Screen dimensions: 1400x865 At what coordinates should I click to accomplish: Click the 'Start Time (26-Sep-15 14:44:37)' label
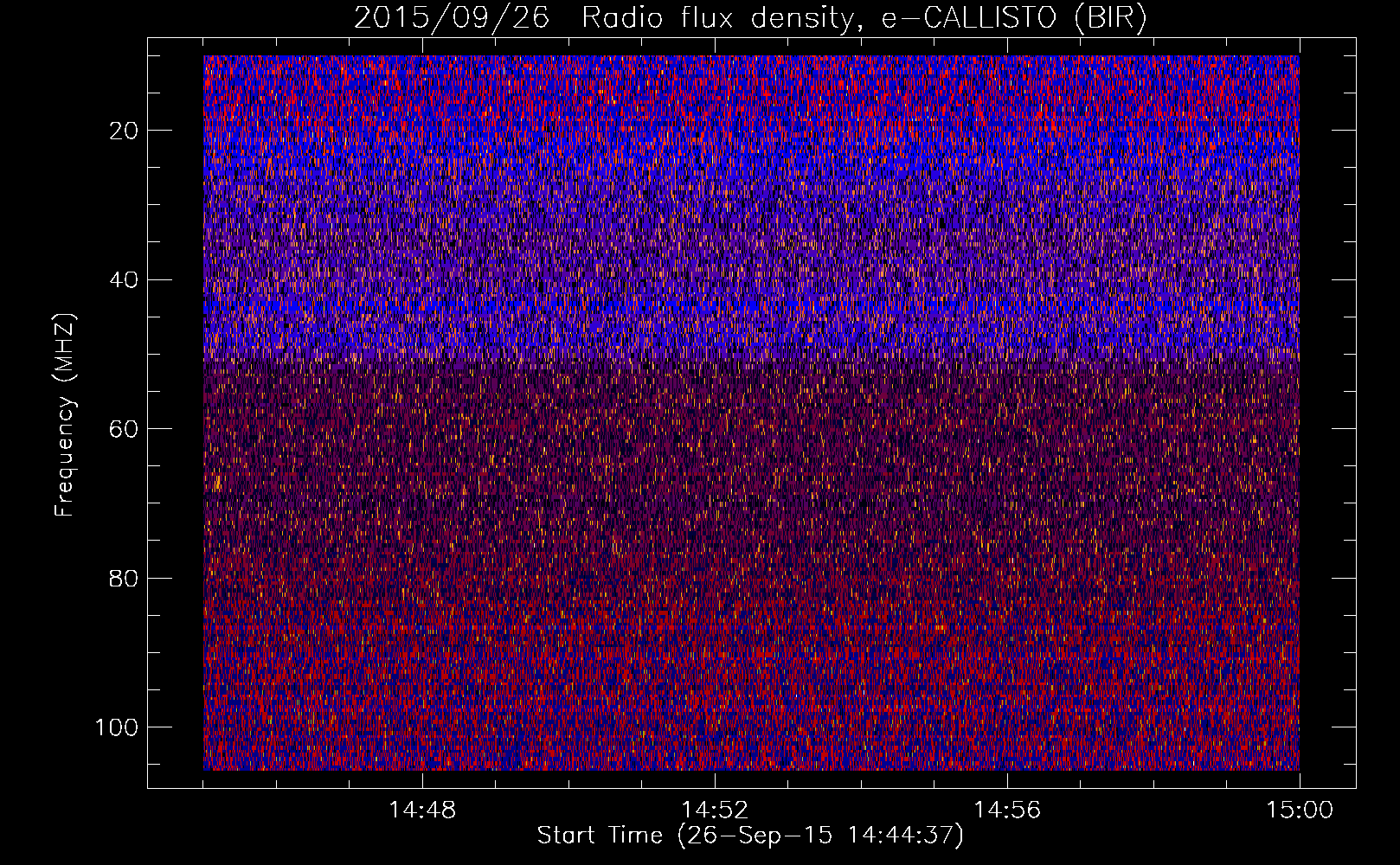750,836
